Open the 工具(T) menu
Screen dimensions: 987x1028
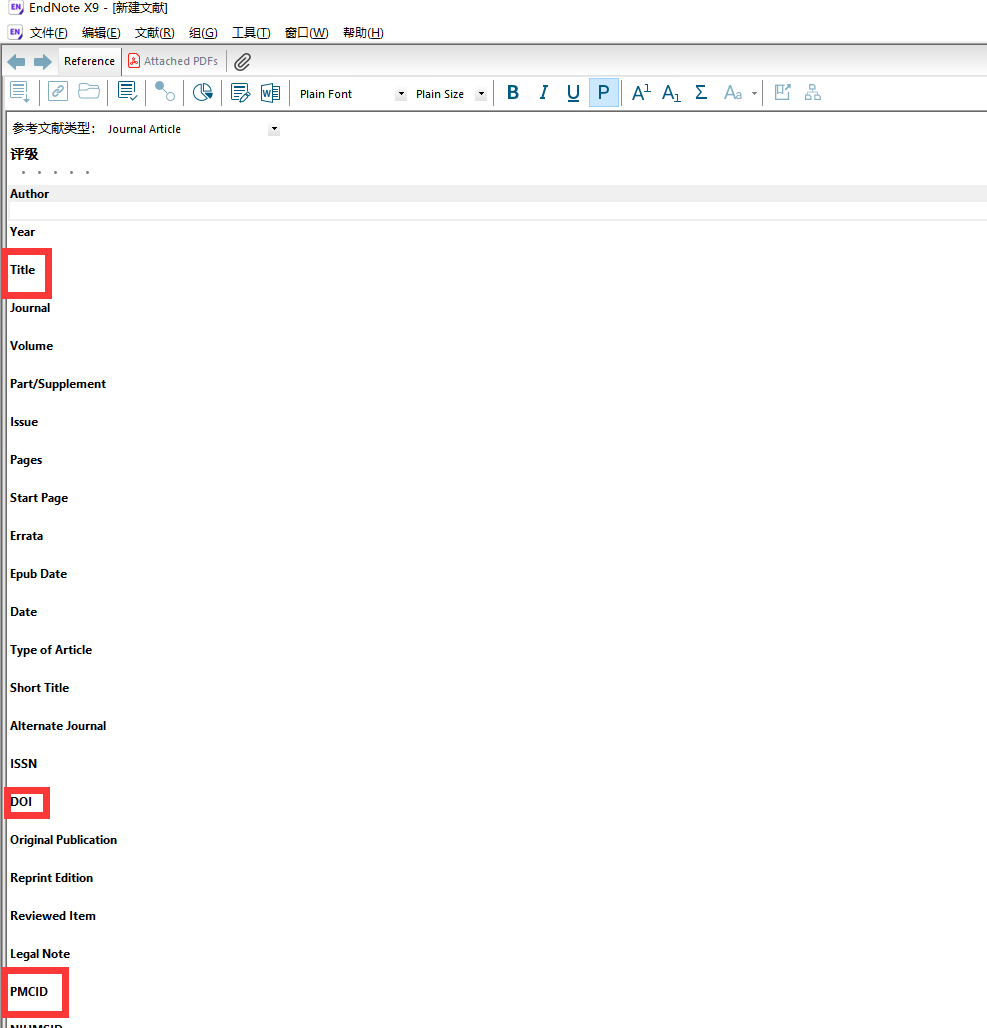click(x=251, y=33)
